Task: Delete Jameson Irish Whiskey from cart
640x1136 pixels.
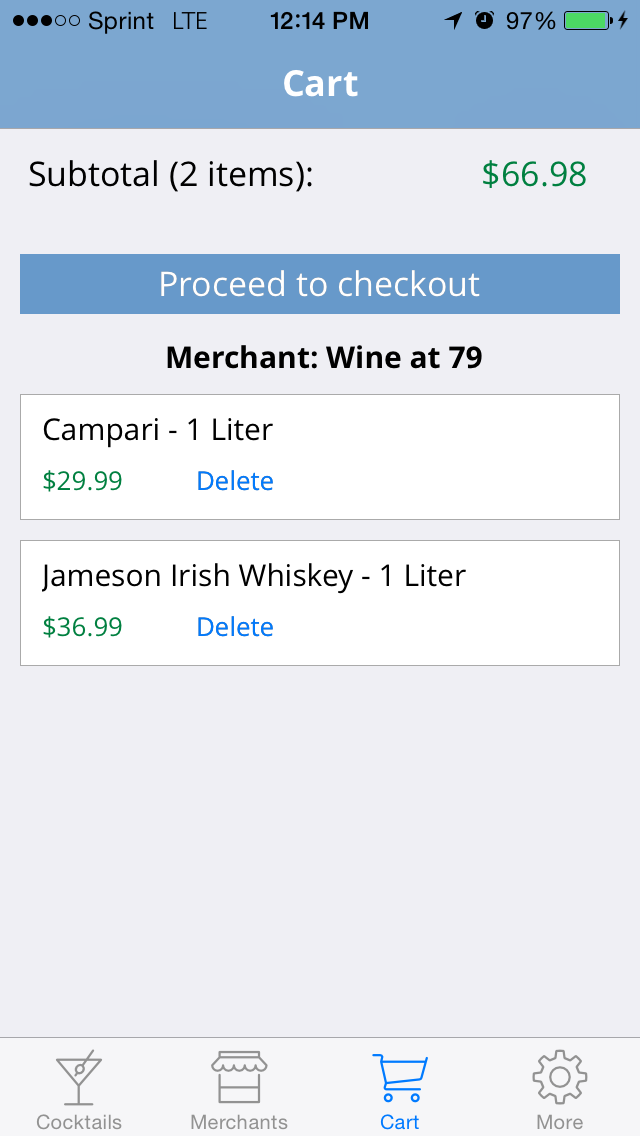Action: click(235, 627)
